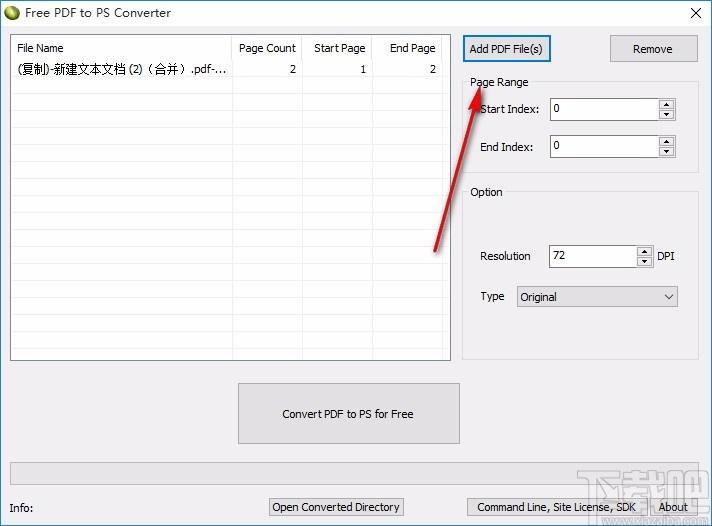Viewport: 712px width, 526px height.
Task: Click the app icon in title bar
Action: [x=12, y=13]
